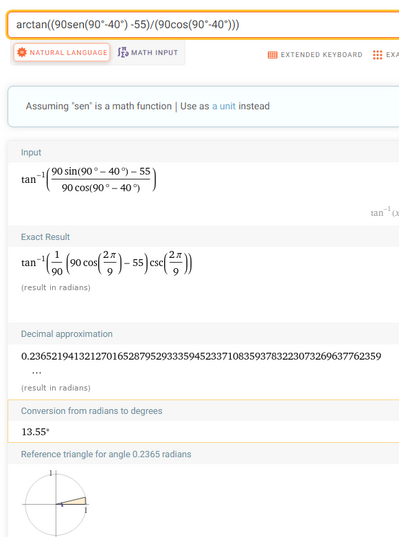Click the input formula tan⁻¹ with 90 sin fraction
Image resolution: width=399 pixels, height=537 pixels.
89,179
